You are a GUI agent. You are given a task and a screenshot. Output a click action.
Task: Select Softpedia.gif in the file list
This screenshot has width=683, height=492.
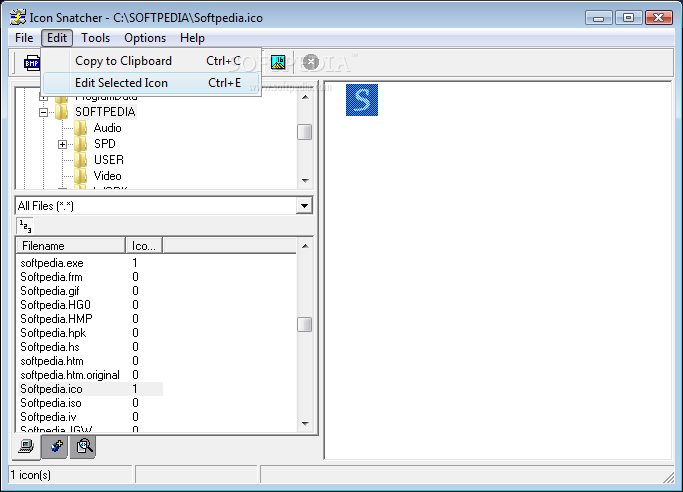[x=50, y=291]
